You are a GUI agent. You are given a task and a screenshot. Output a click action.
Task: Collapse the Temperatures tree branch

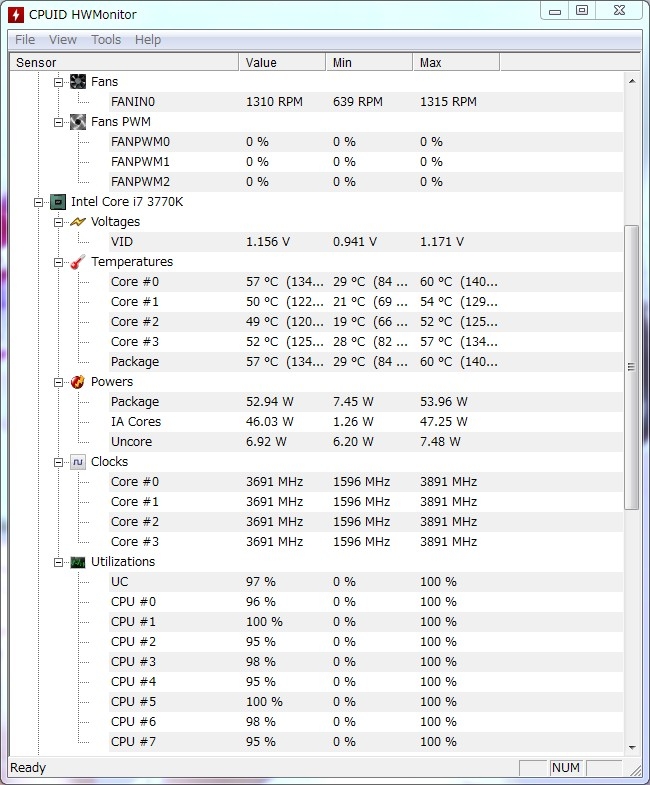[59, 262]
